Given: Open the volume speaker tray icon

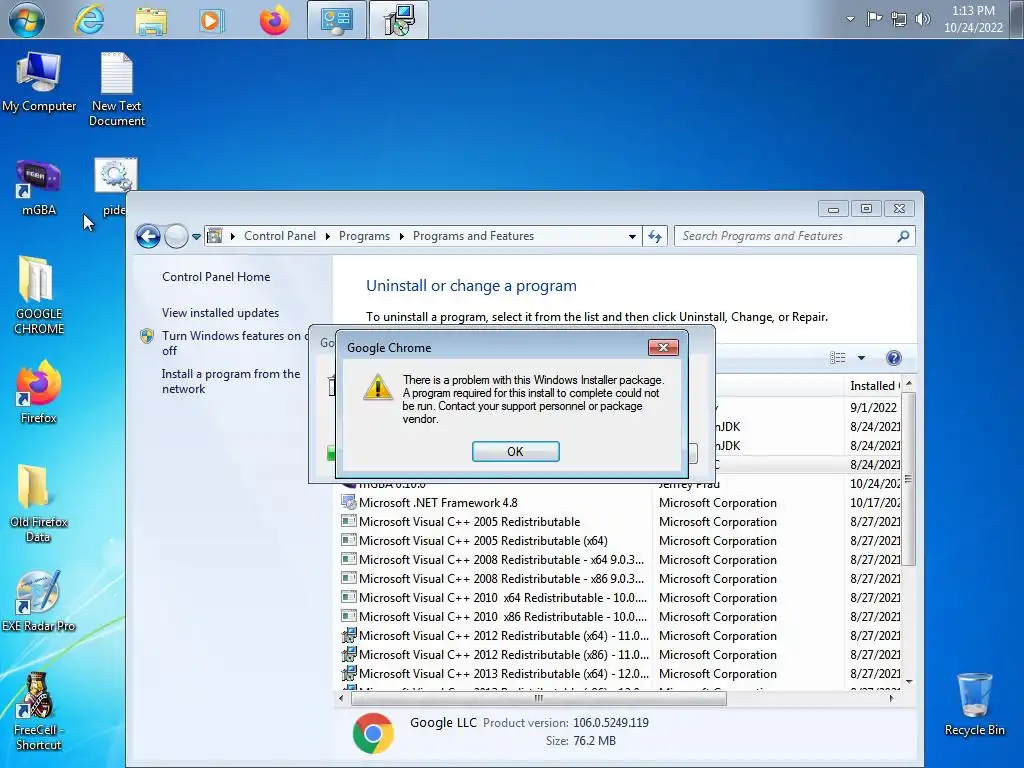Looking at the screenshot, I should pos(922,19).
